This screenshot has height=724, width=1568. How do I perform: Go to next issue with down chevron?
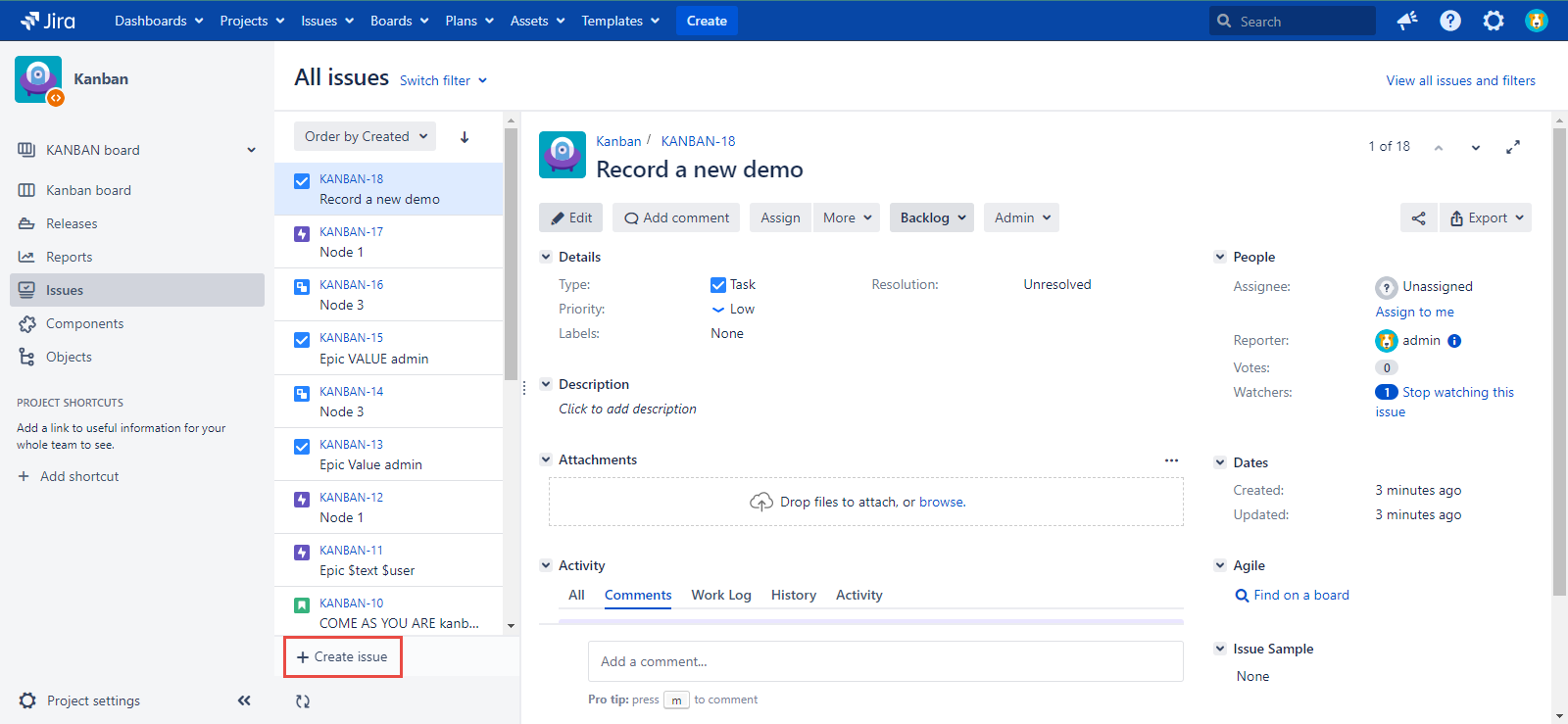tap(1476, 148)
